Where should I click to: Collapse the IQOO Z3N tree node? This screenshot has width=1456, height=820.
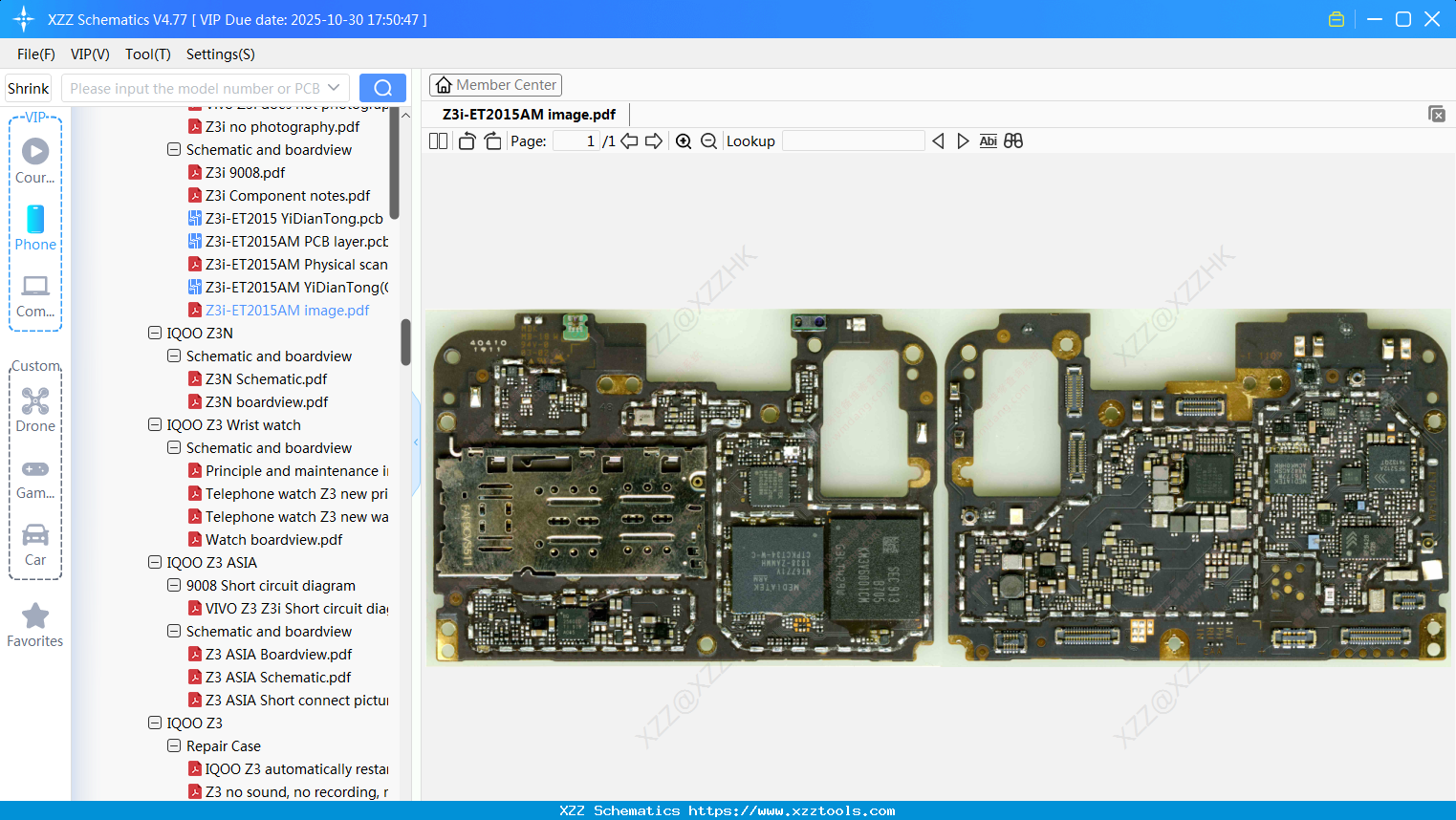[155, 334]
